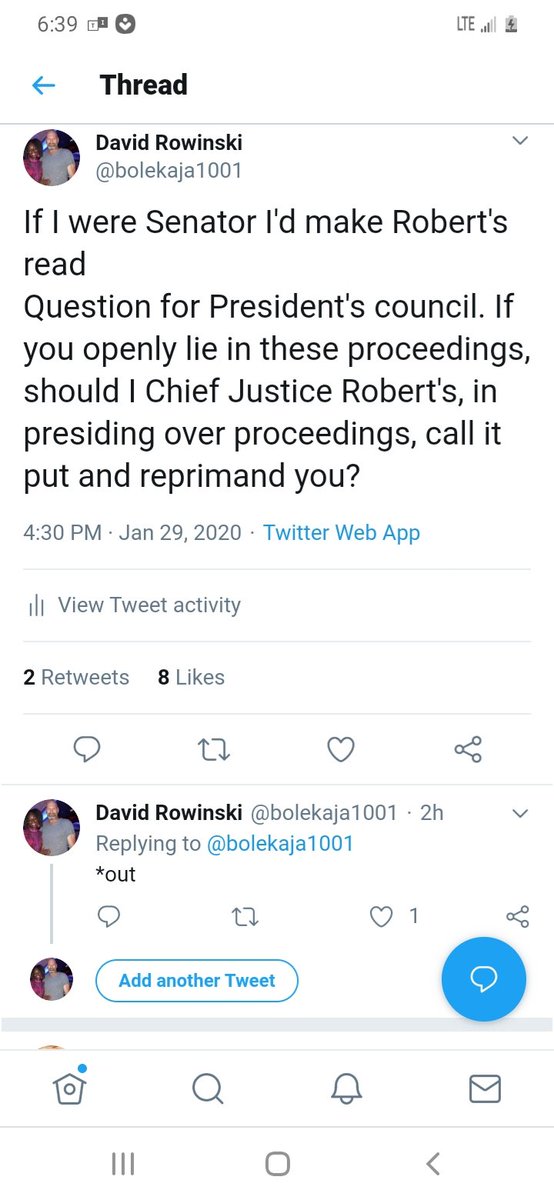Open the Notifications bell tab

point(346,1088)
